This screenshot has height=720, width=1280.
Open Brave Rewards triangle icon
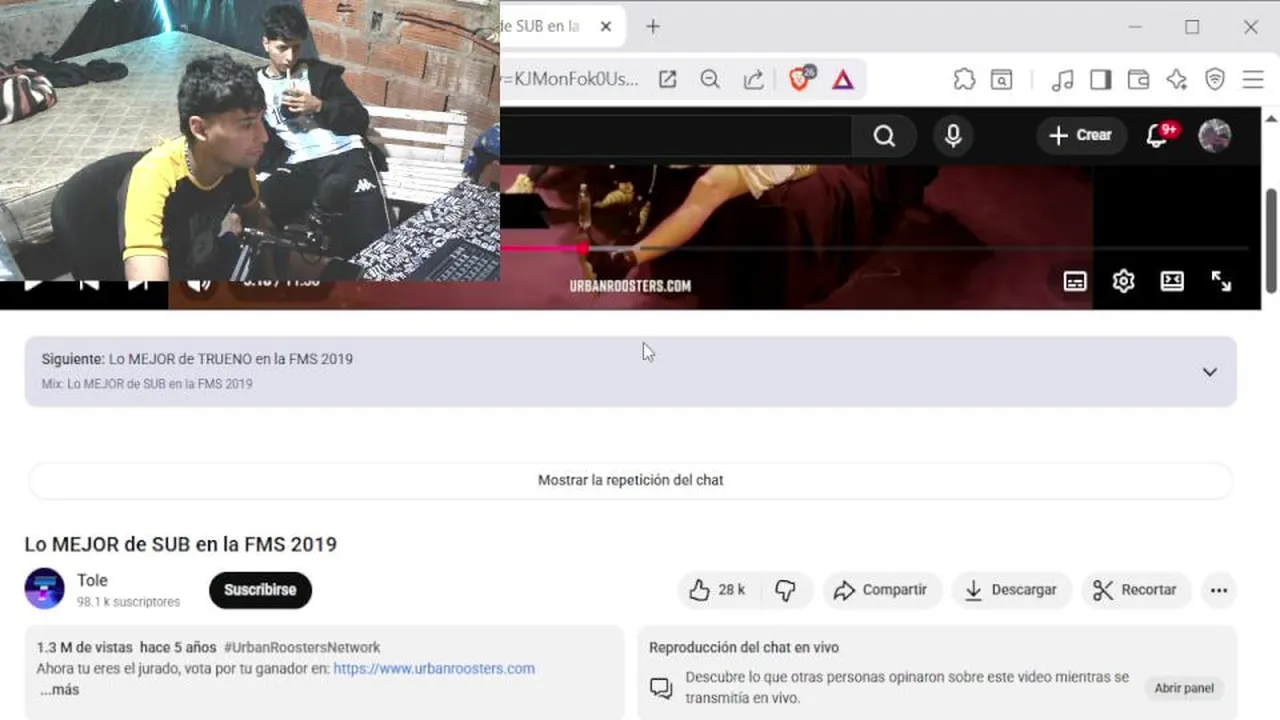843,79
